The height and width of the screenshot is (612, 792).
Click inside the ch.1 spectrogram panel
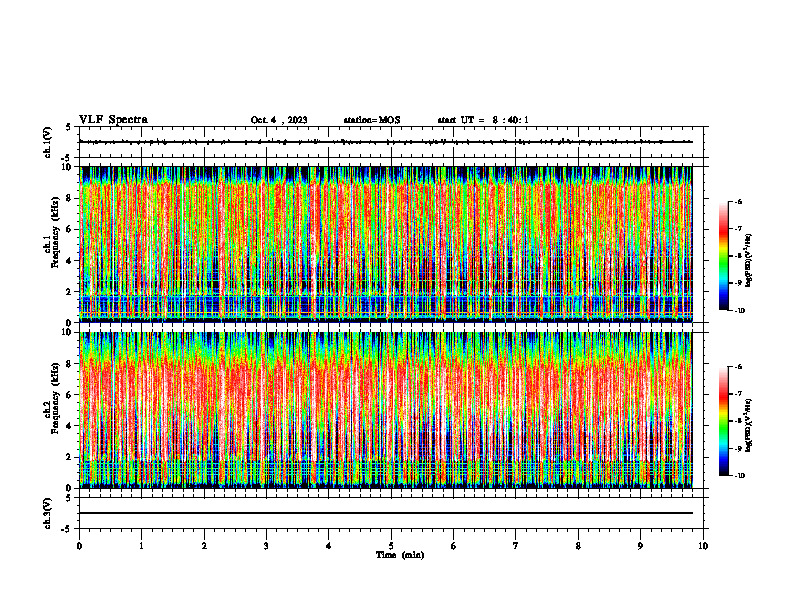tap(386, 244)
